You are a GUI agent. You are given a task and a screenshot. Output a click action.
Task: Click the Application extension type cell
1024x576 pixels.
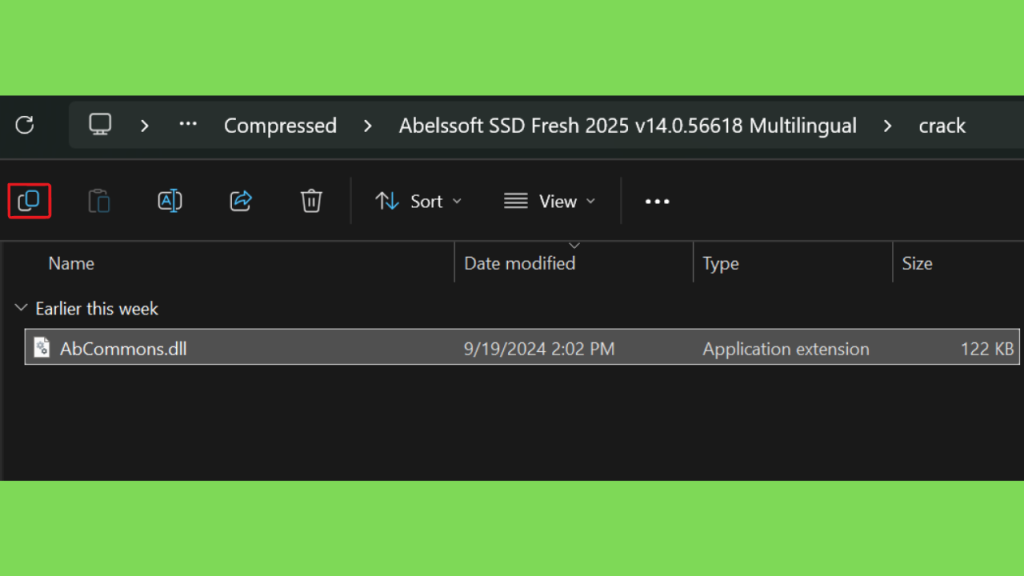(x=786, y=348)
